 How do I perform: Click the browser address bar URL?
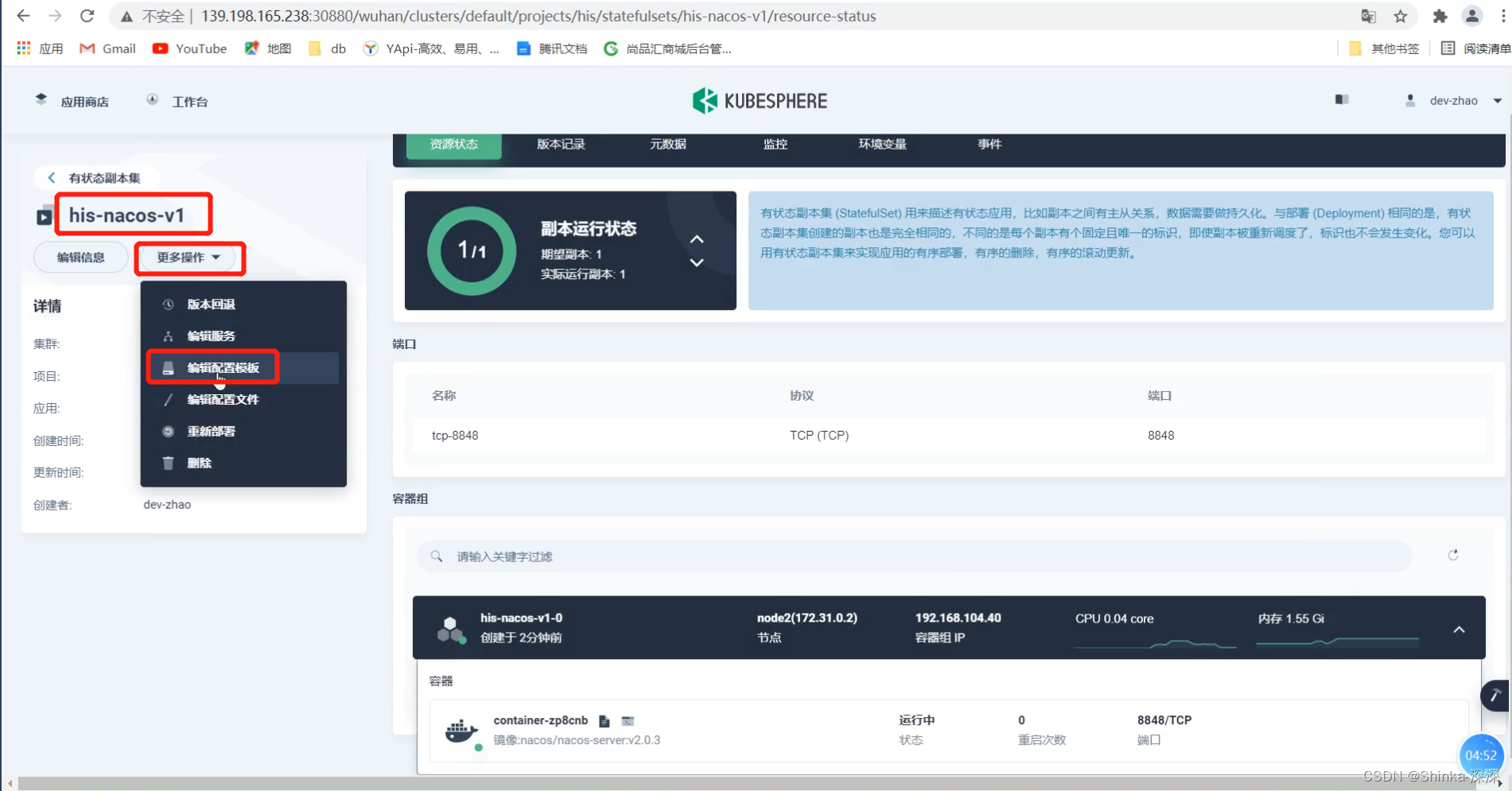click(538, 16)
